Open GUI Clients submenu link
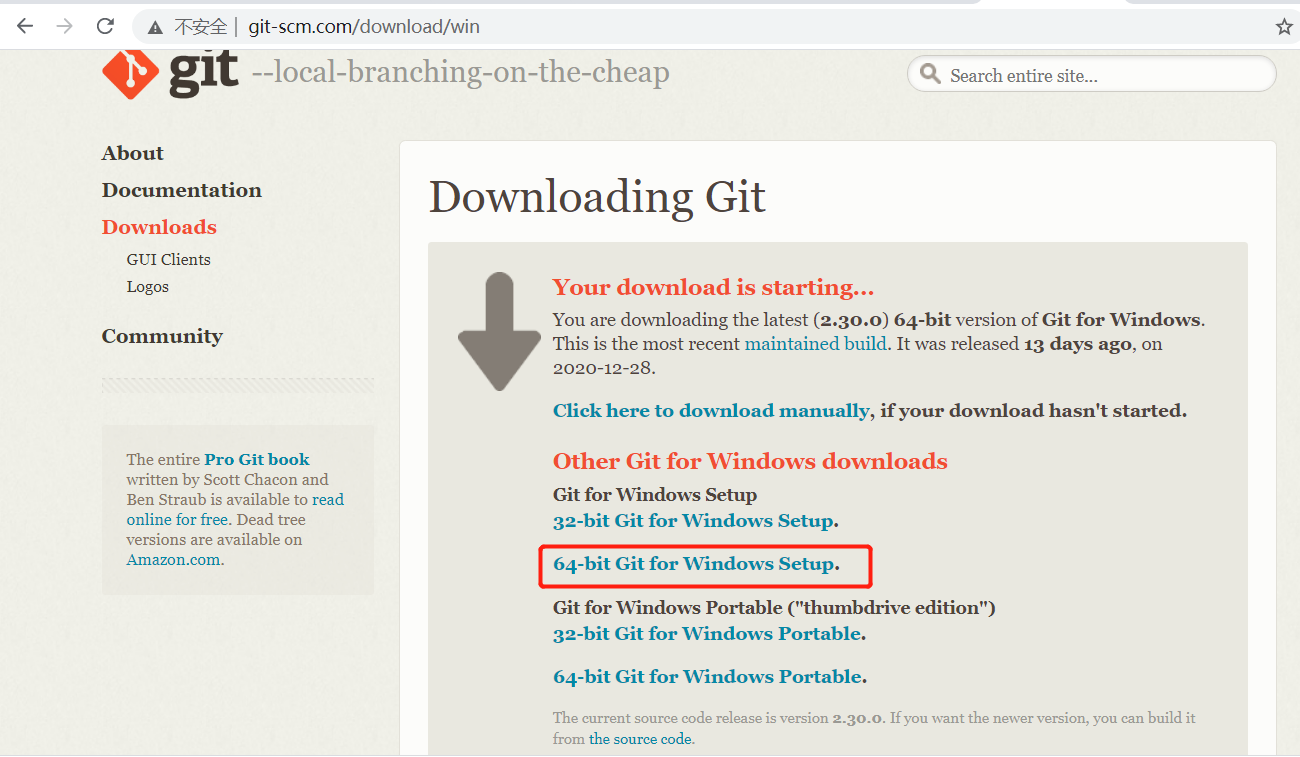The width and height of the screenshot is (1300, 757). coord(168,259)
